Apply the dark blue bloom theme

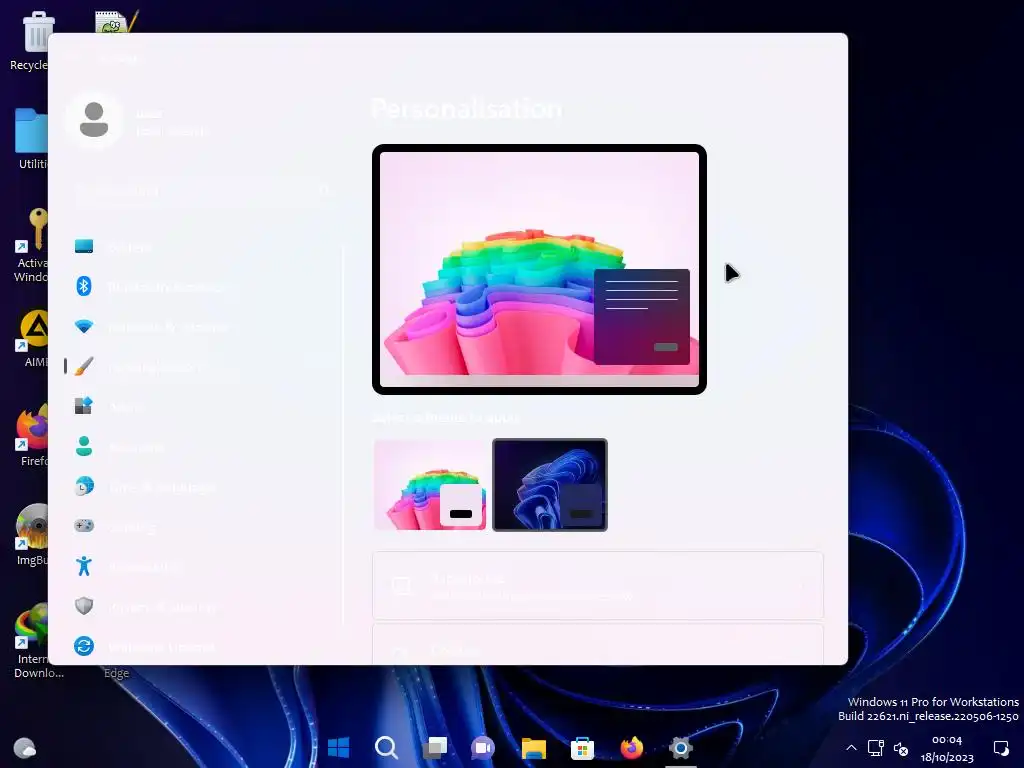click(550, 485)
